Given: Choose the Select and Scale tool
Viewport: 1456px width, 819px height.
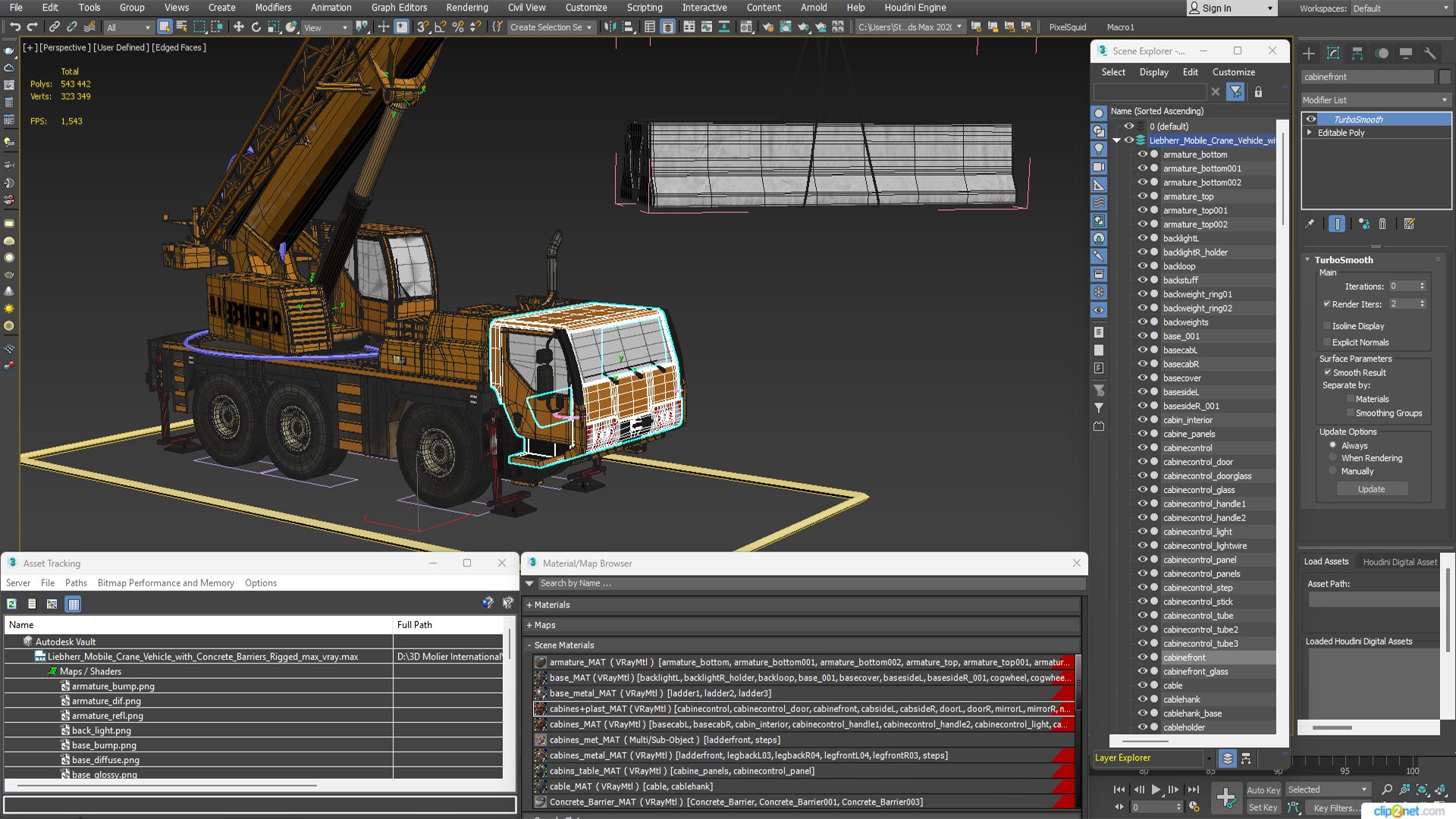Looking at the screenshot, I should coord(273,27).
